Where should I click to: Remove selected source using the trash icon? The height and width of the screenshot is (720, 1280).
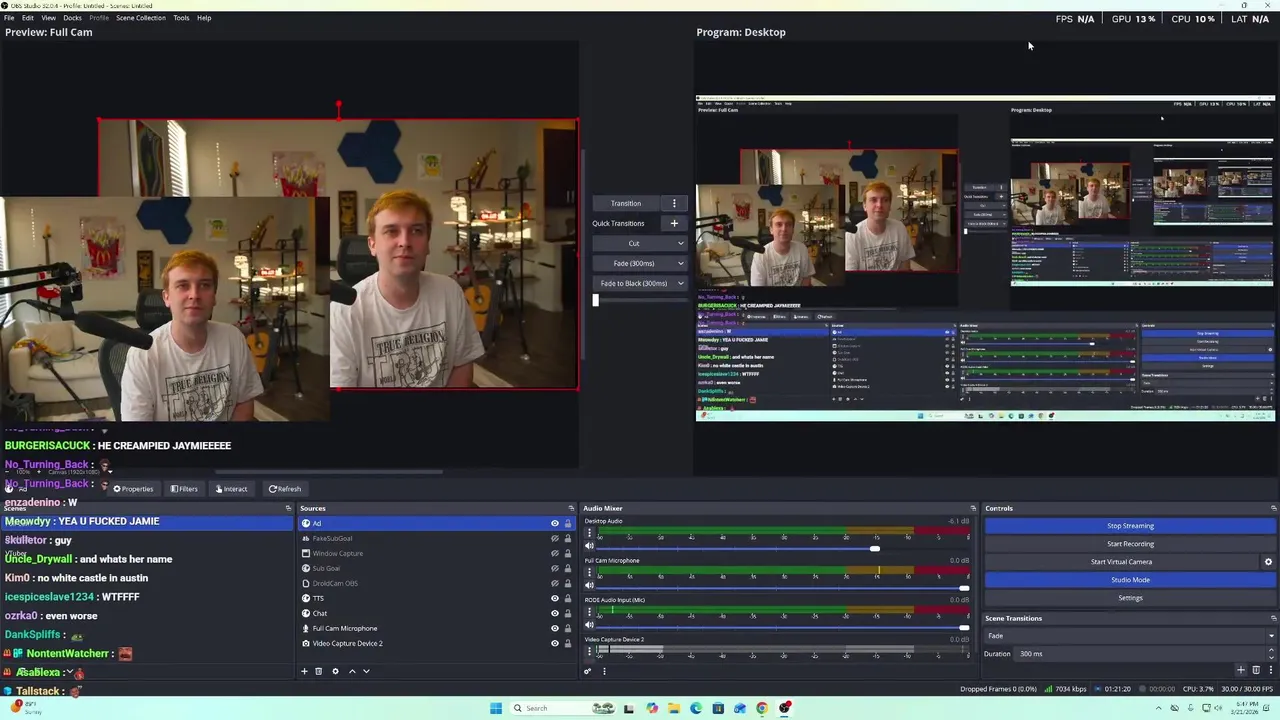319,671
